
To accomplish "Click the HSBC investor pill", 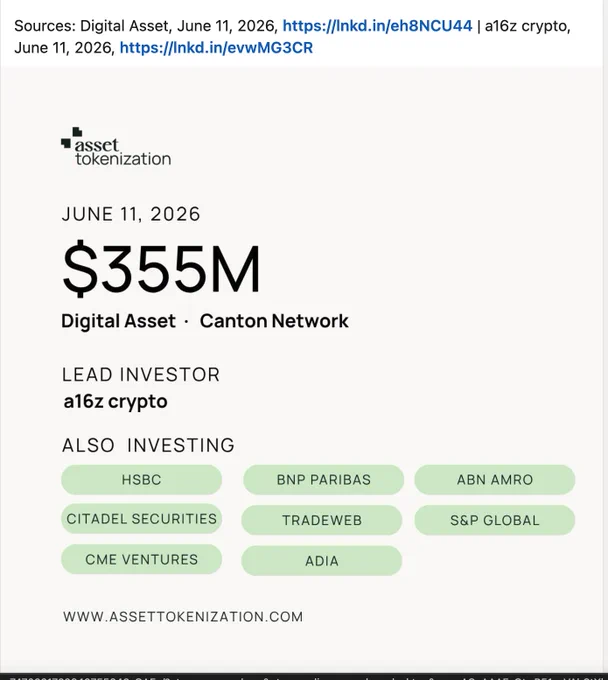I will [x=141, y=480].
